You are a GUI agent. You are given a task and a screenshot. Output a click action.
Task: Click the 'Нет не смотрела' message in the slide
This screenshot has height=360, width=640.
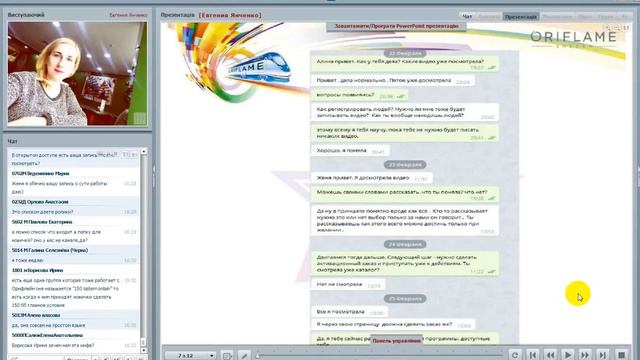pos(348,284)
